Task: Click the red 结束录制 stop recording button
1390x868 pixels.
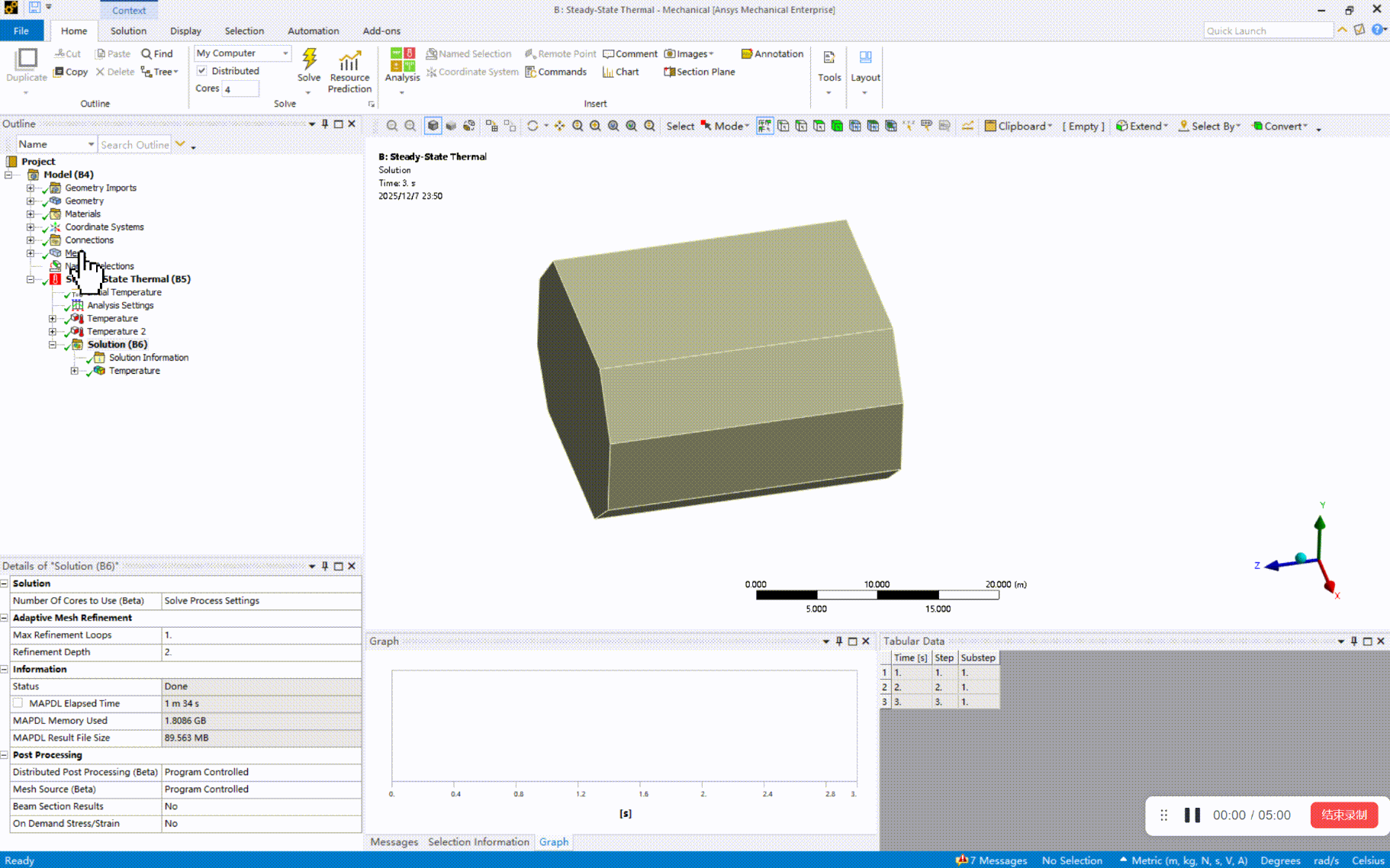Action: coord(1344,815)
